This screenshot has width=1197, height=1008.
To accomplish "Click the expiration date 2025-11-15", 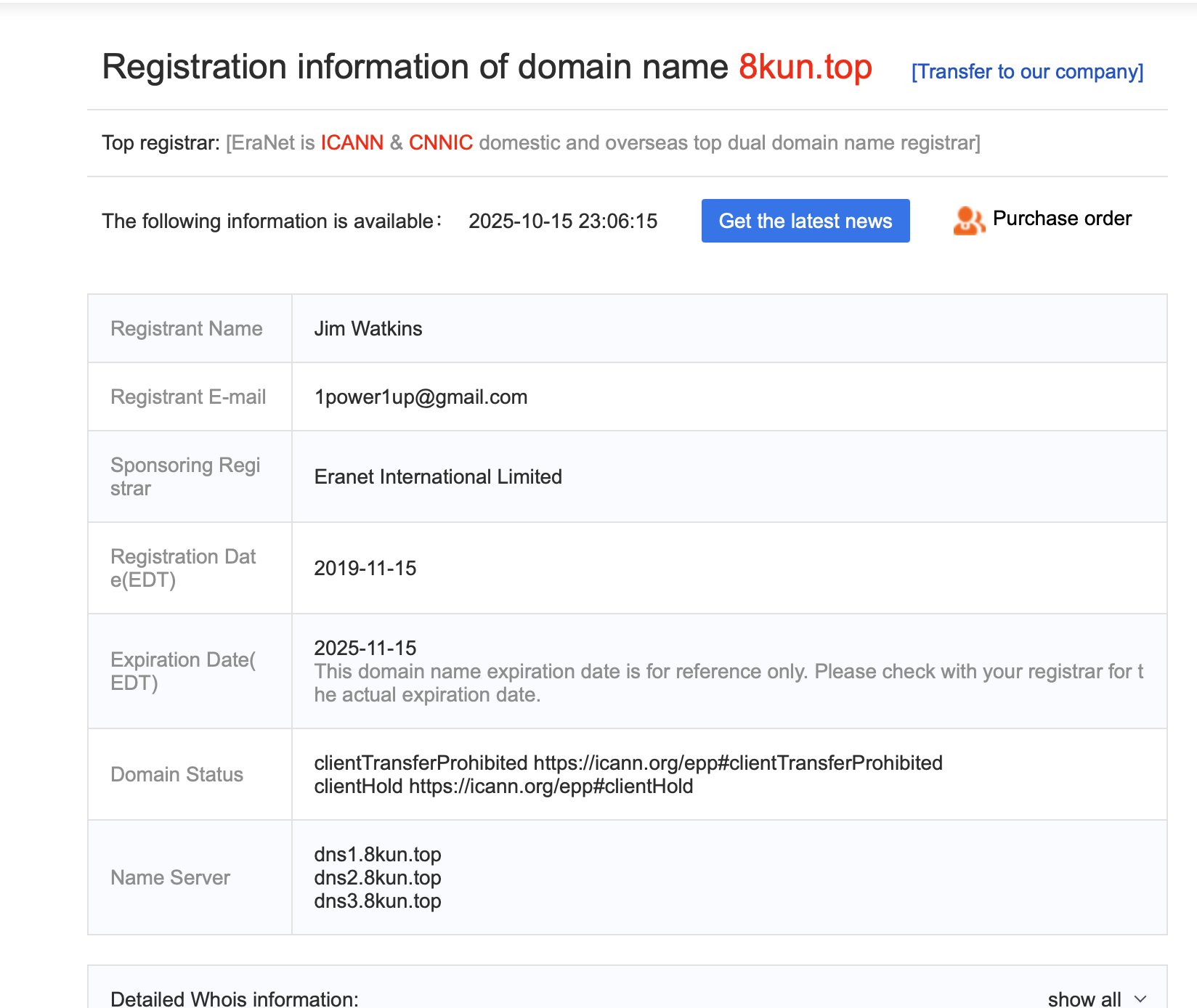I will 365,648.
